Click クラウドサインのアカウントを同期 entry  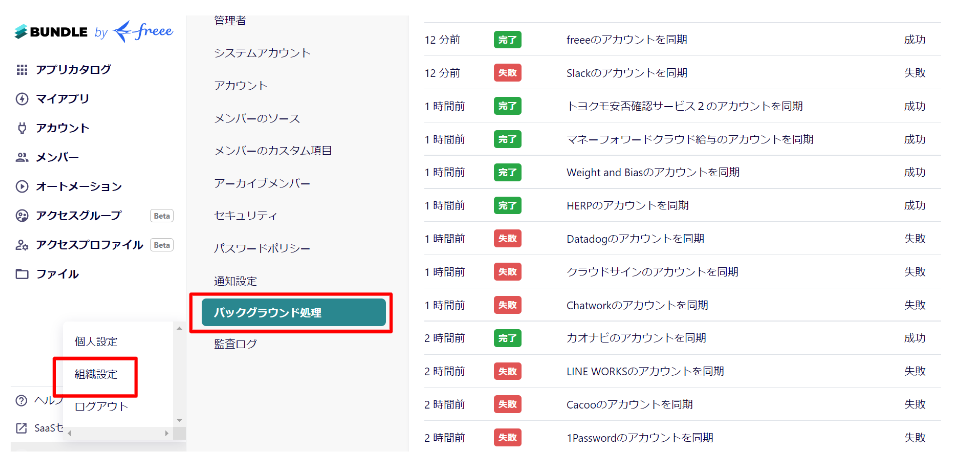tap(652, 272)
